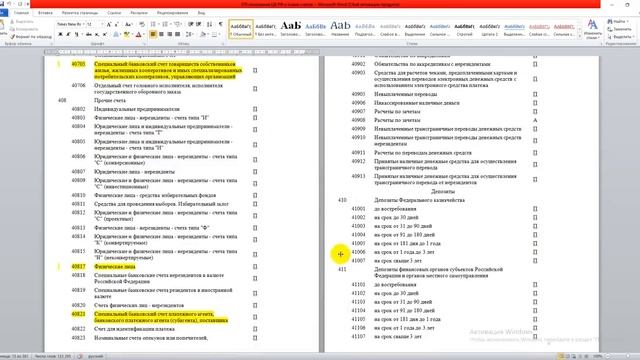Click the Grow Font icon
The width and height of the screenshot is (640, 360).
[x=109, y=24]
